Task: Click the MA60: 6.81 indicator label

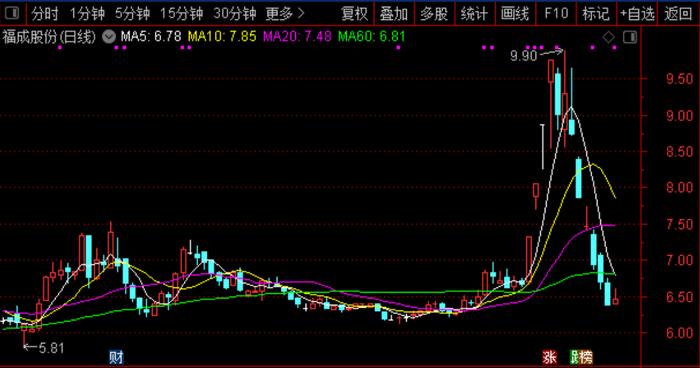Action: 371,36
